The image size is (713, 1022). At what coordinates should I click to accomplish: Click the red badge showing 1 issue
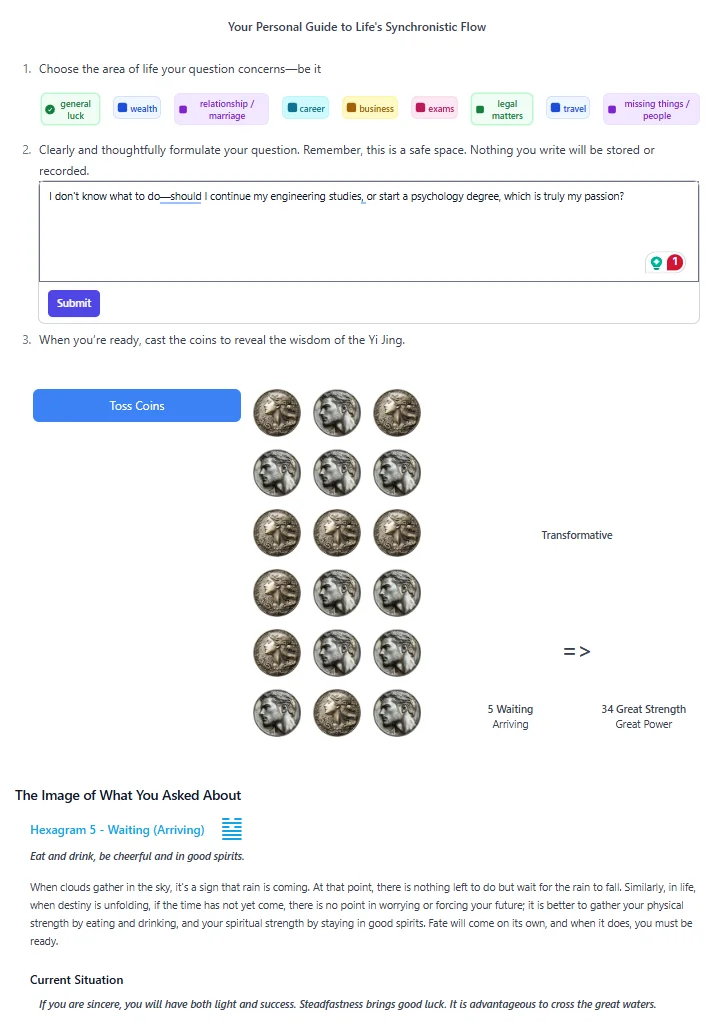(675, 262)
